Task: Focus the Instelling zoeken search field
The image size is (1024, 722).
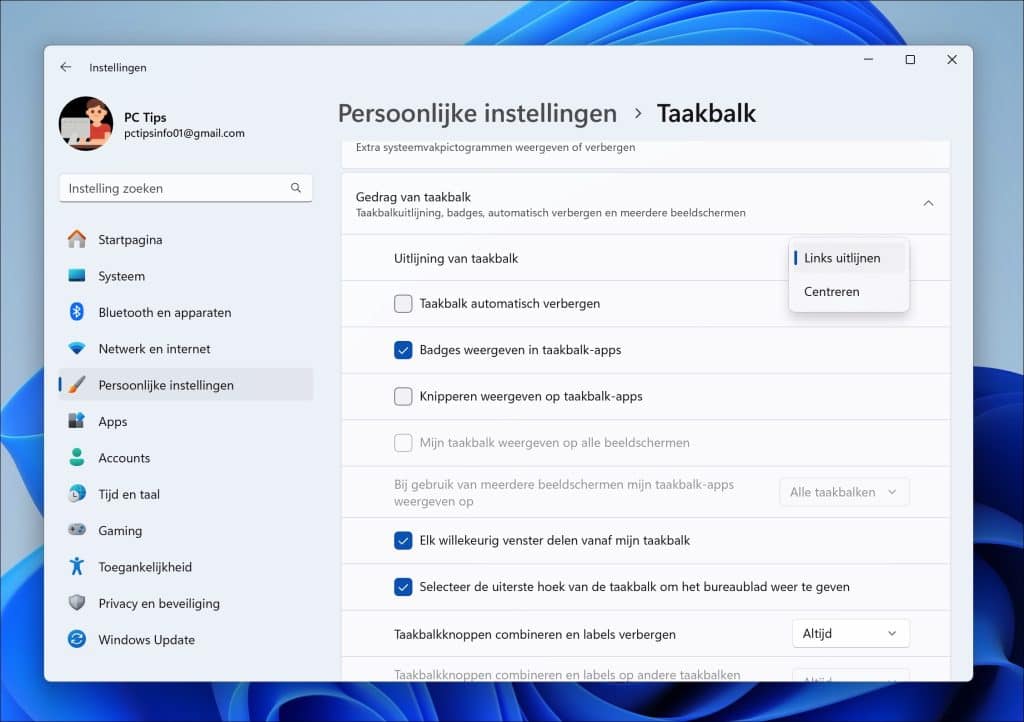Action: [185, 188]
